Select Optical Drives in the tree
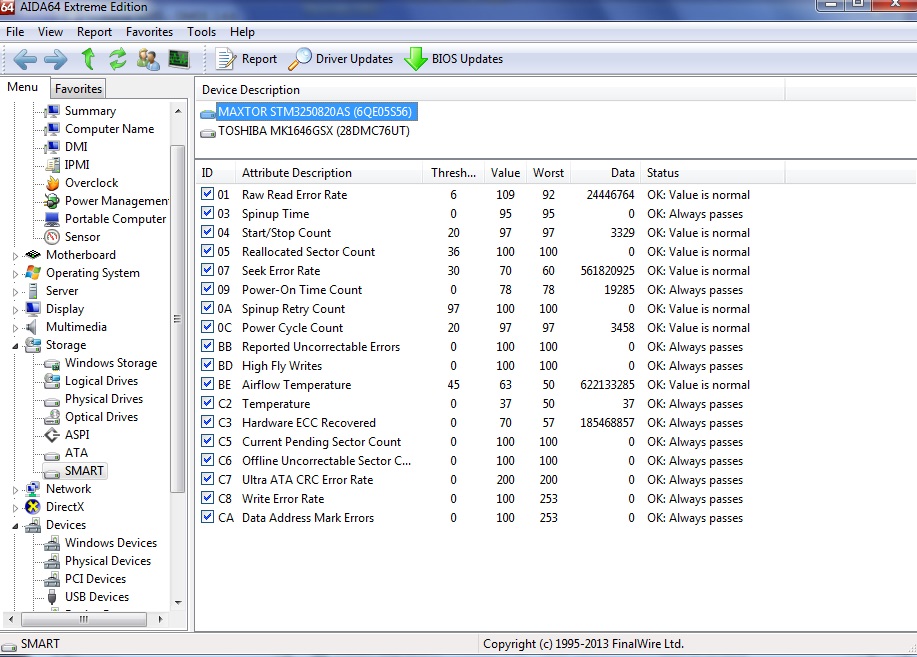 92,417
